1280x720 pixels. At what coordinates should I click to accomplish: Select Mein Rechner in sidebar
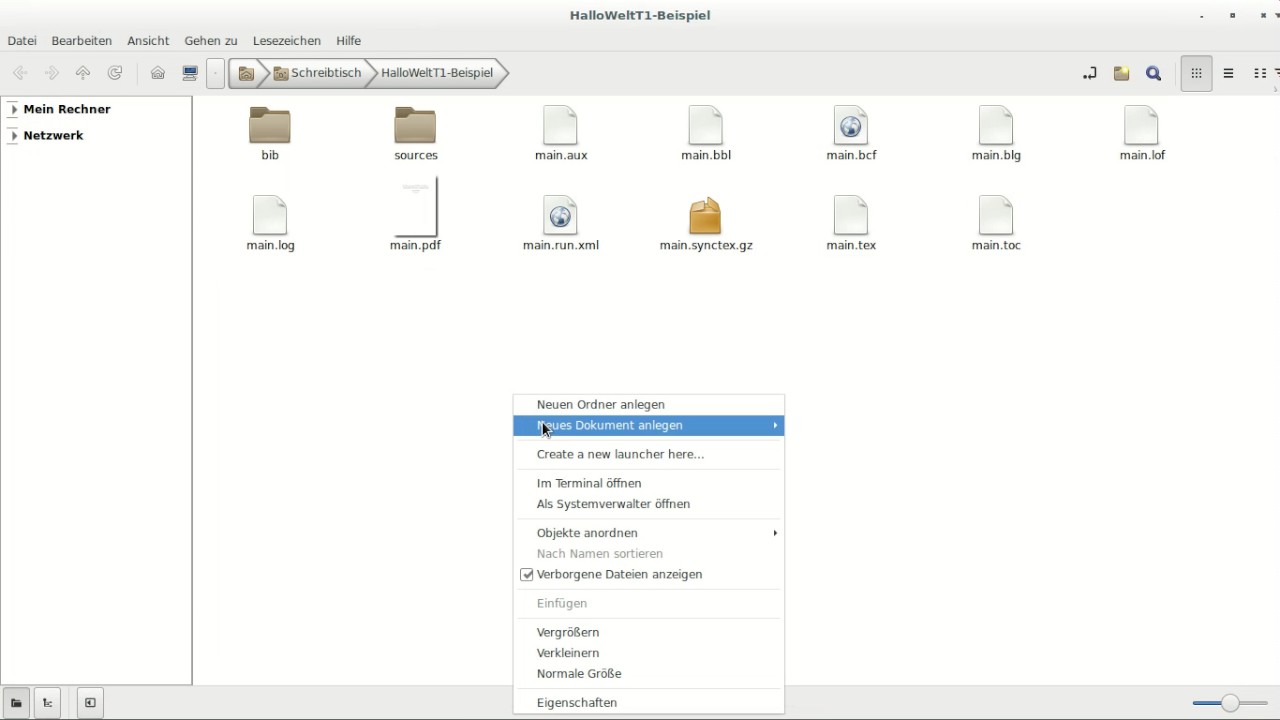coord(67,109)
